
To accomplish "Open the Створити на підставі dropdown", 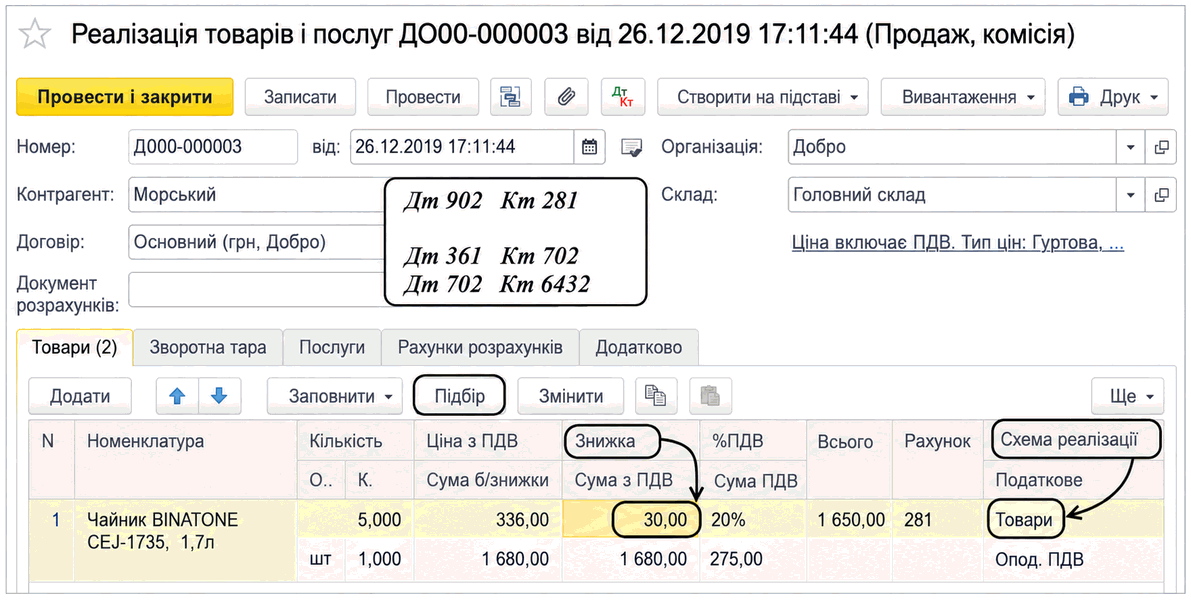I will (763, 97).
